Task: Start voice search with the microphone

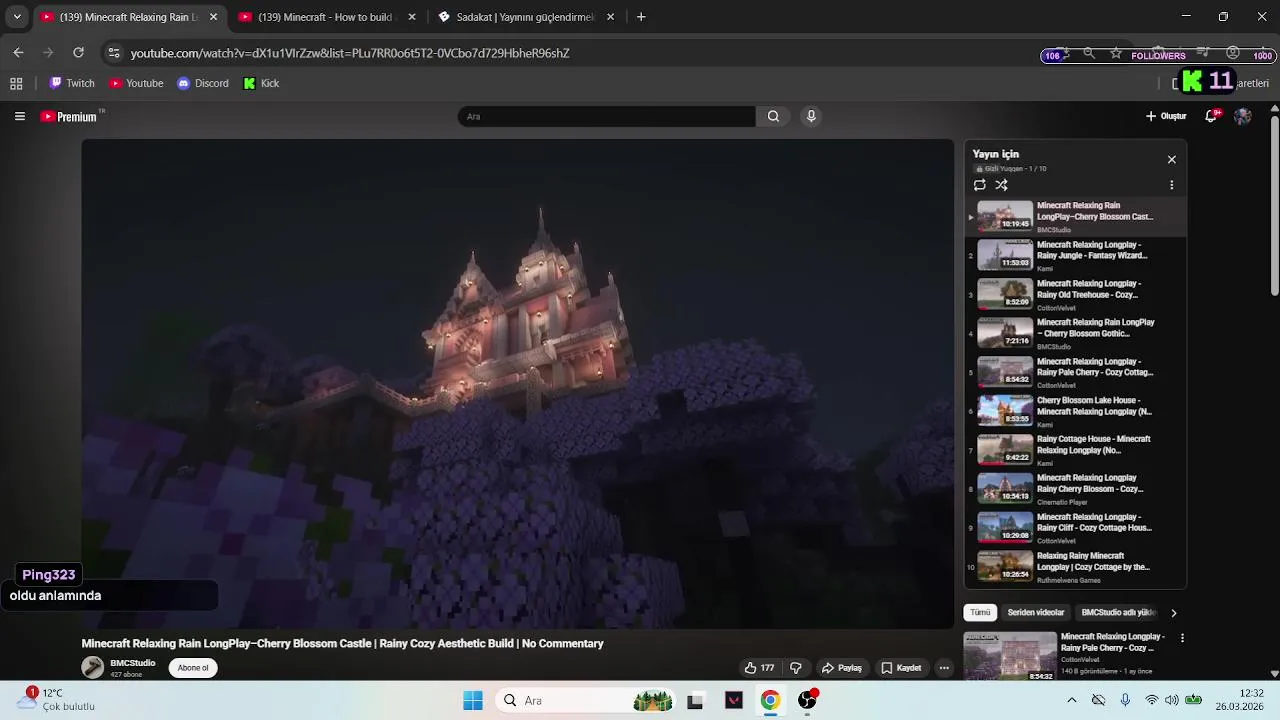Action: tap(811, 116)
